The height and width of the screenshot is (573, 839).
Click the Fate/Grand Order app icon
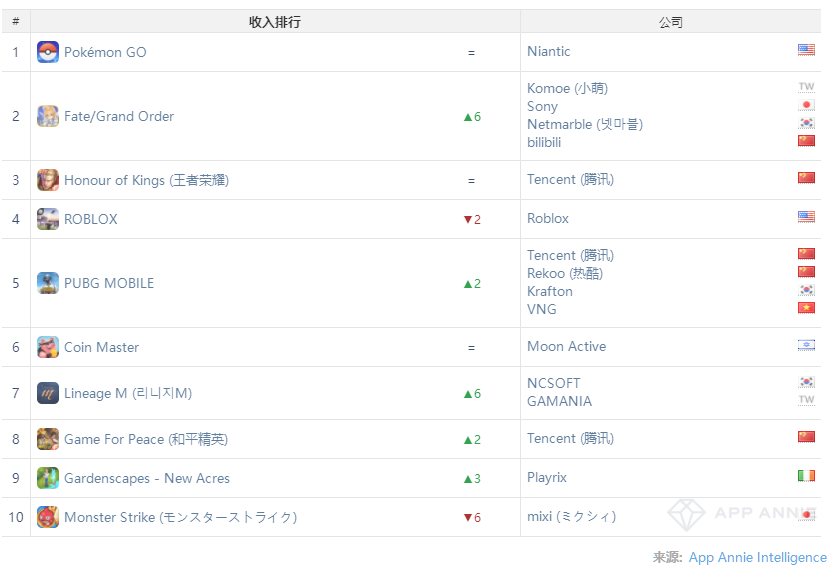point(48,116)
